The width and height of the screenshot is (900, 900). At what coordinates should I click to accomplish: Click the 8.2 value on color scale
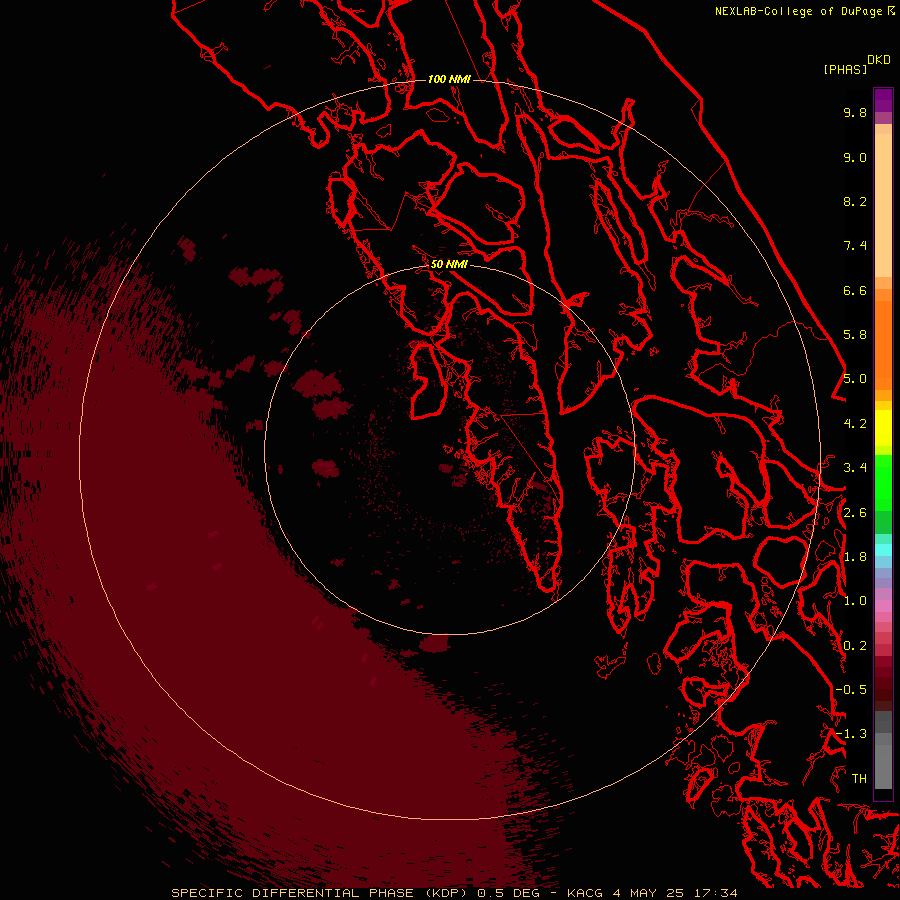[x=855, y=201]
